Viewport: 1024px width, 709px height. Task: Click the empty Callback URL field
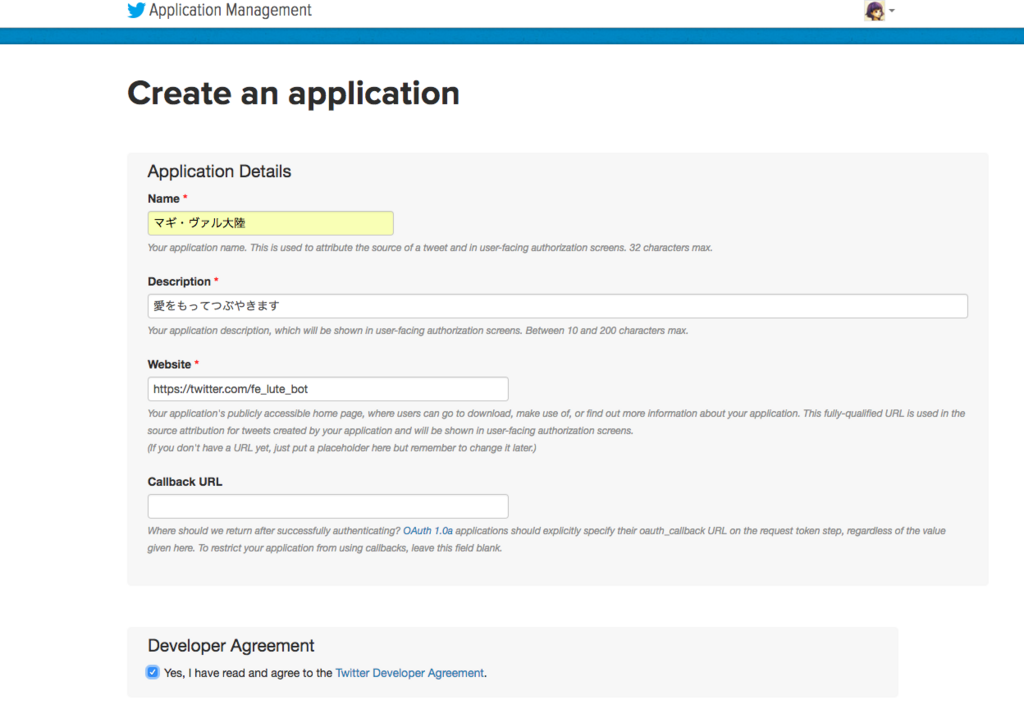[327, 506]
